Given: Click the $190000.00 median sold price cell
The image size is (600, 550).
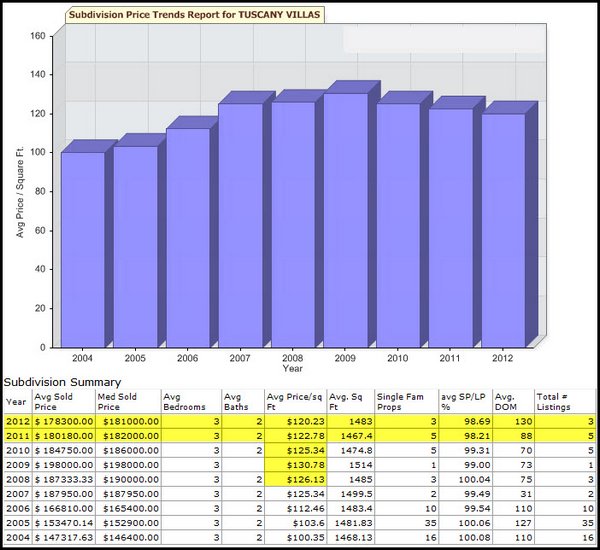Looking at the screenshot, I should pos(128,480).
